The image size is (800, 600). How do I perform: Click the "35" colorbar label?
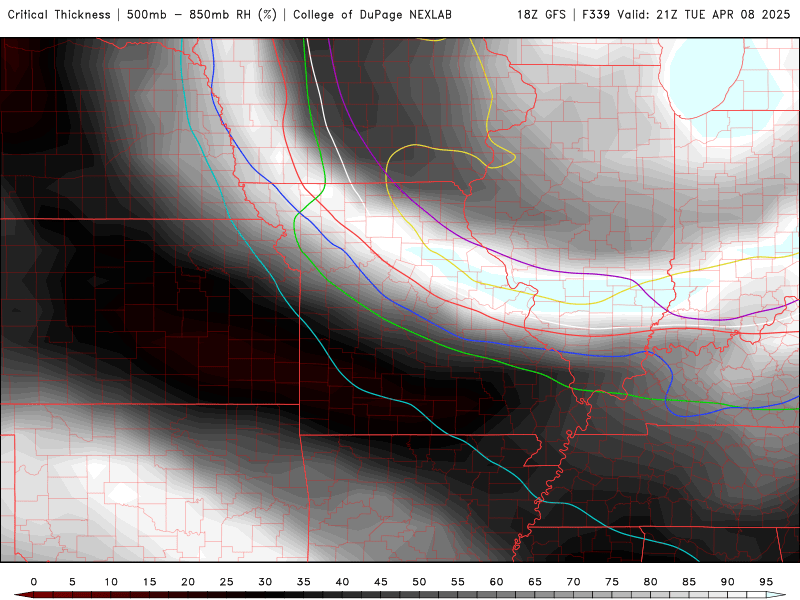[x=304, y=582]
